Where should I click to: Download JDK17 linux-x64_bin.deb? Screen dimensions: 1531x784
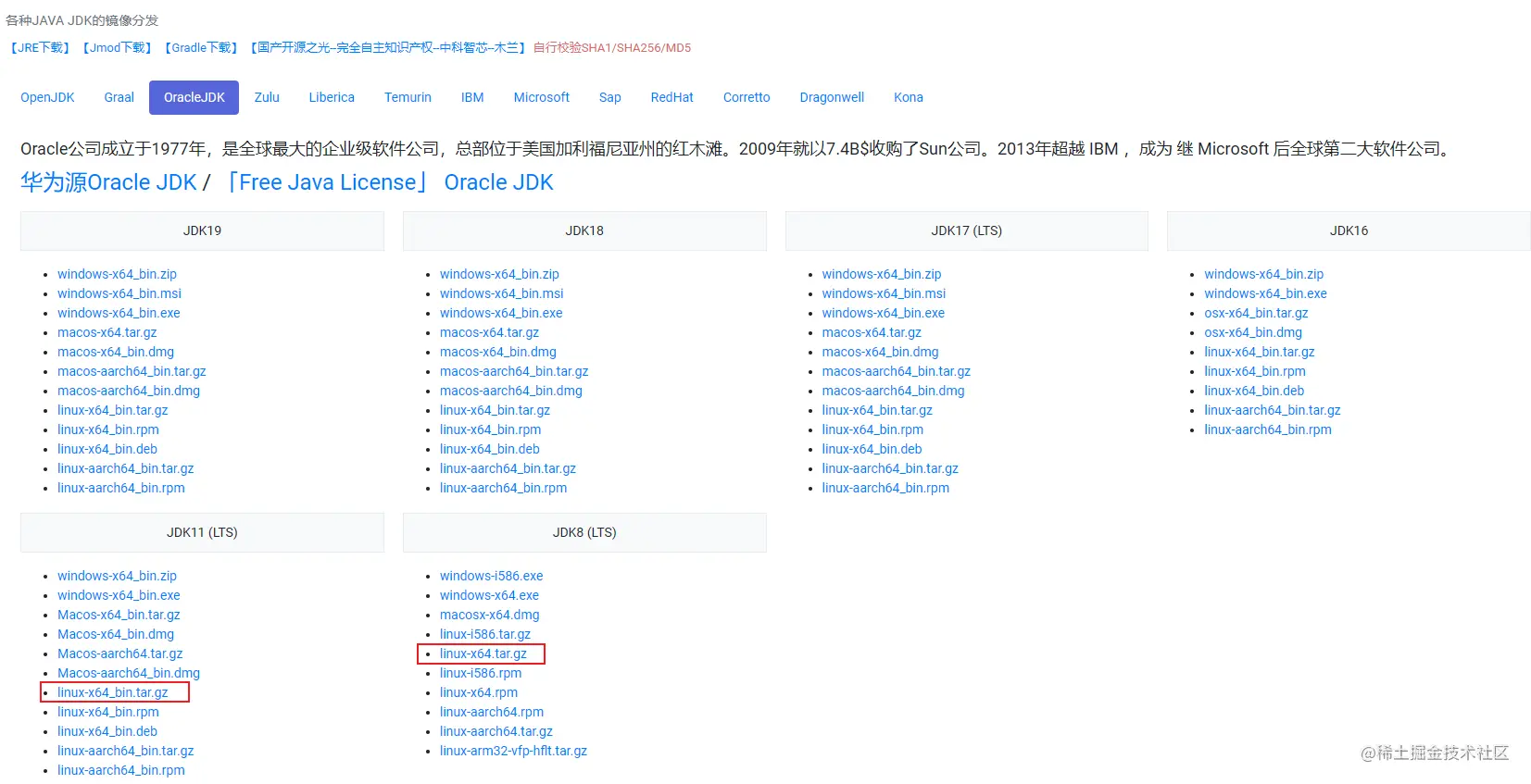(872, 449)
